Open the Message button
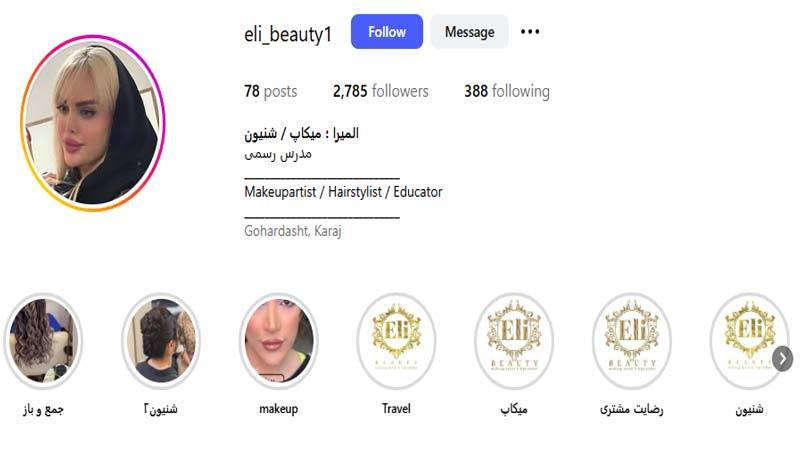800x450 pixels. (x=469, y=32)
